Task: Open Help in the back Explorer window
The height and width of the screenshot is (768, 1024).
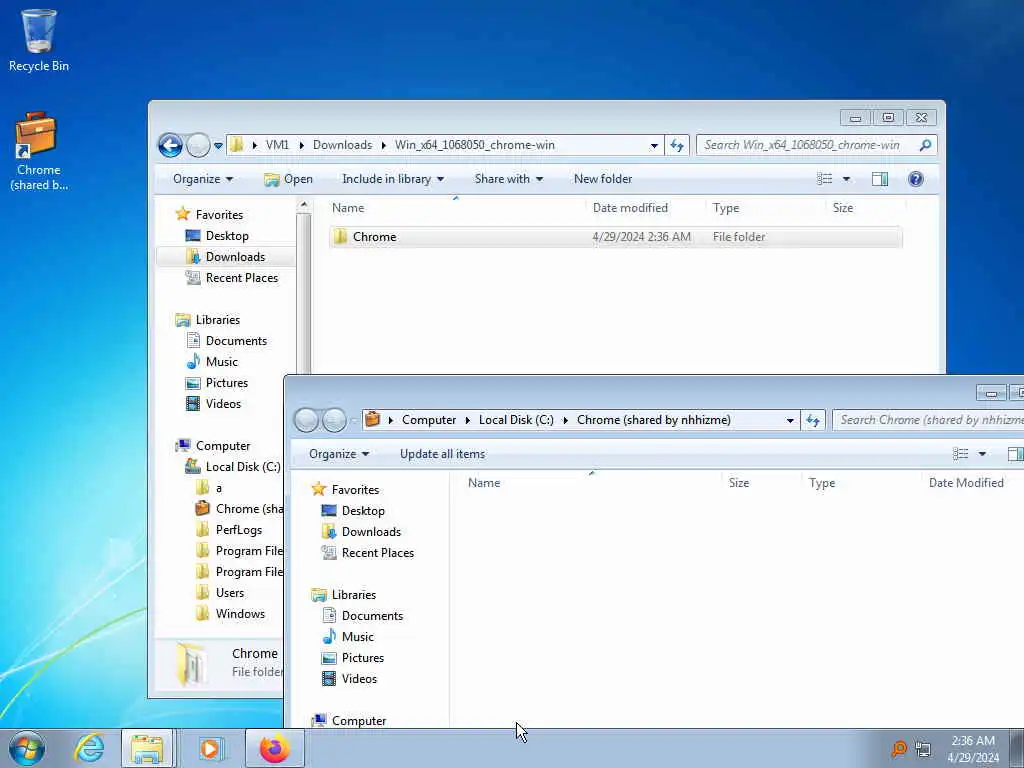Action: [x=916, y=179]
